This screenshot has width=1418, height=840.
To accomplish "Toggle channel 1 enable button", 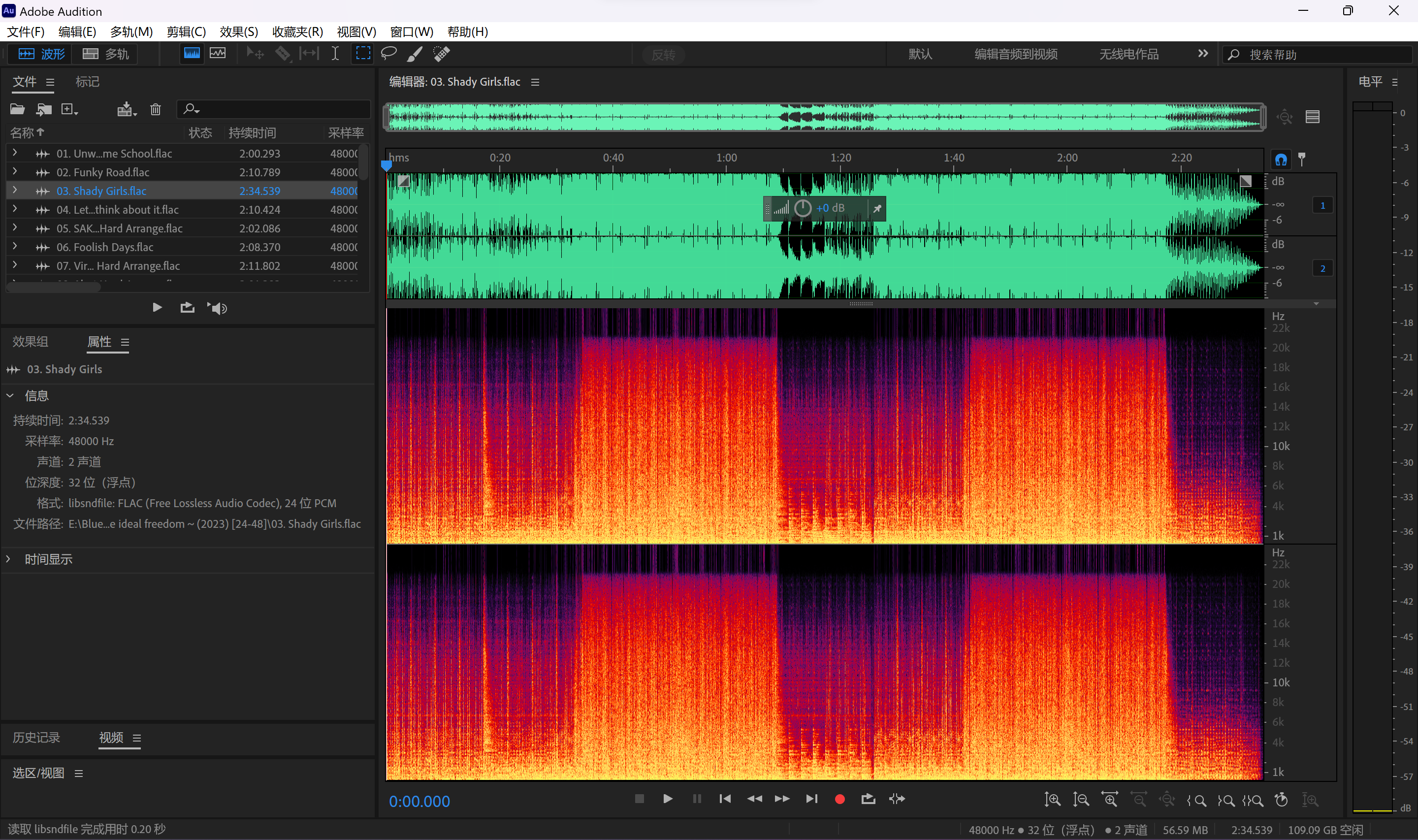I will (1322, 205).
